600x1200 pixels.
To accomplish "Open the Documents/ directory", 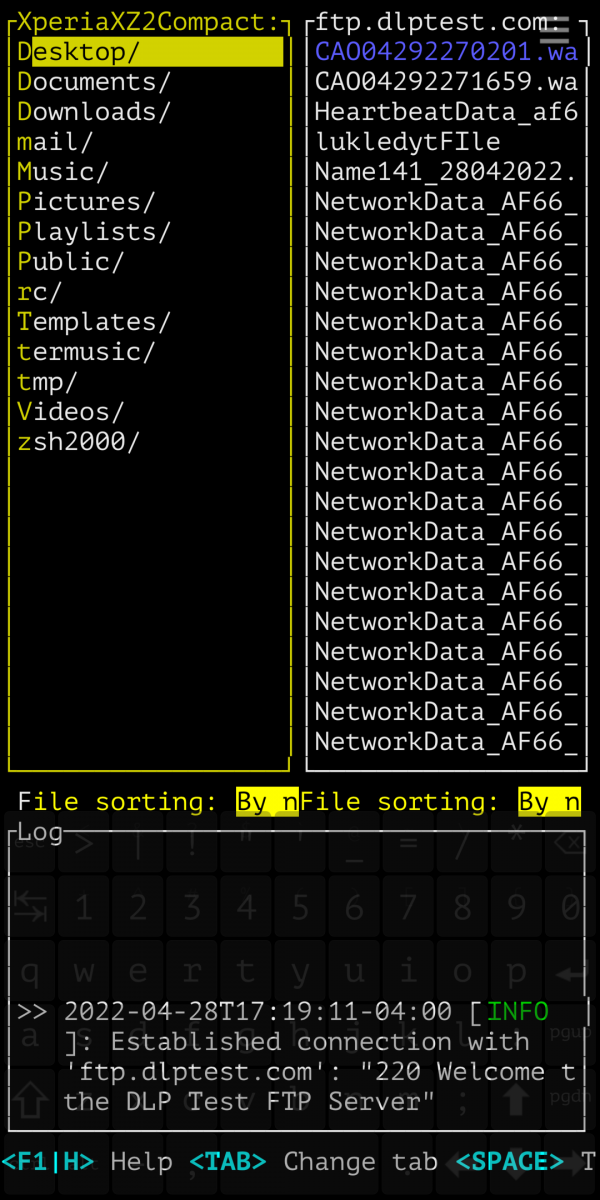I will (x=94, y=82).
